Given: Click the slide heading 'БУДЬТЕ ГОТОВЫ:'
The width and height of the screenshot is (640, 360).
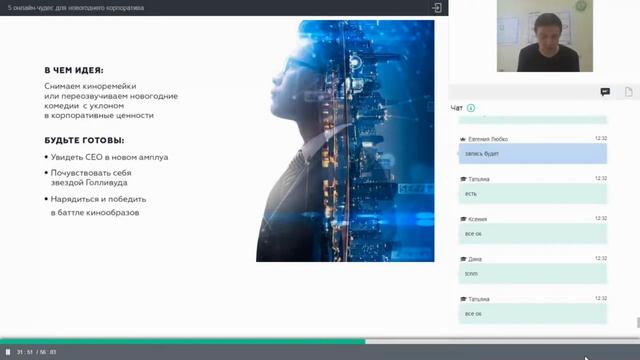Looking at the screenshot, I should pyautogui.click(x=84, y=140).
